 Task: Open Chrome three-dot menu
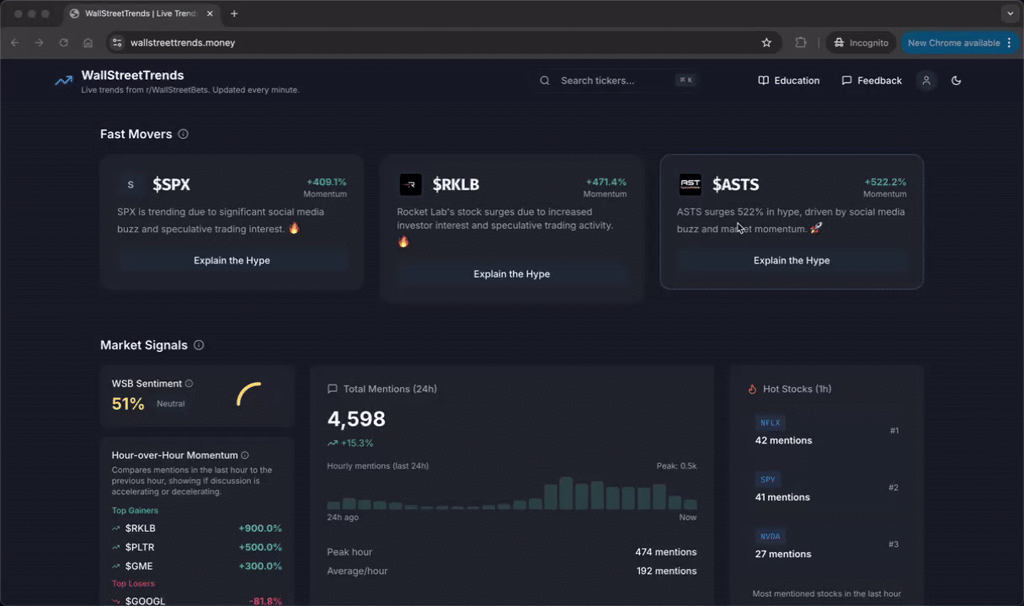1010,42
